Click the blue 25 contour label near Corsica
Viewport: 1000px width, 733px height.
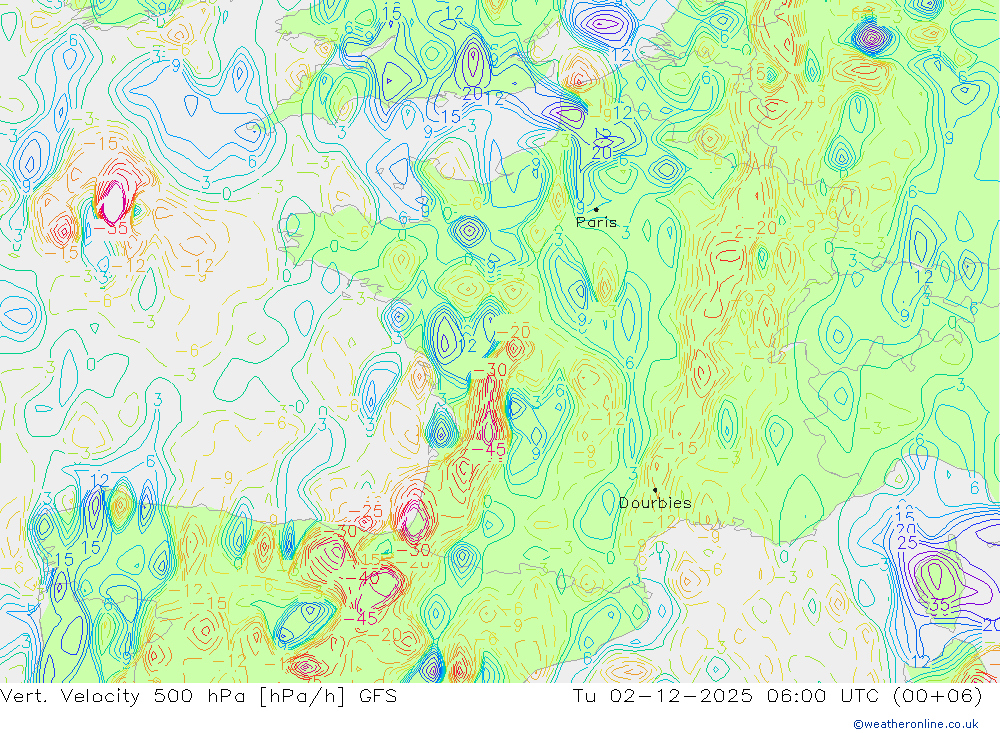[x=907, y=543]
